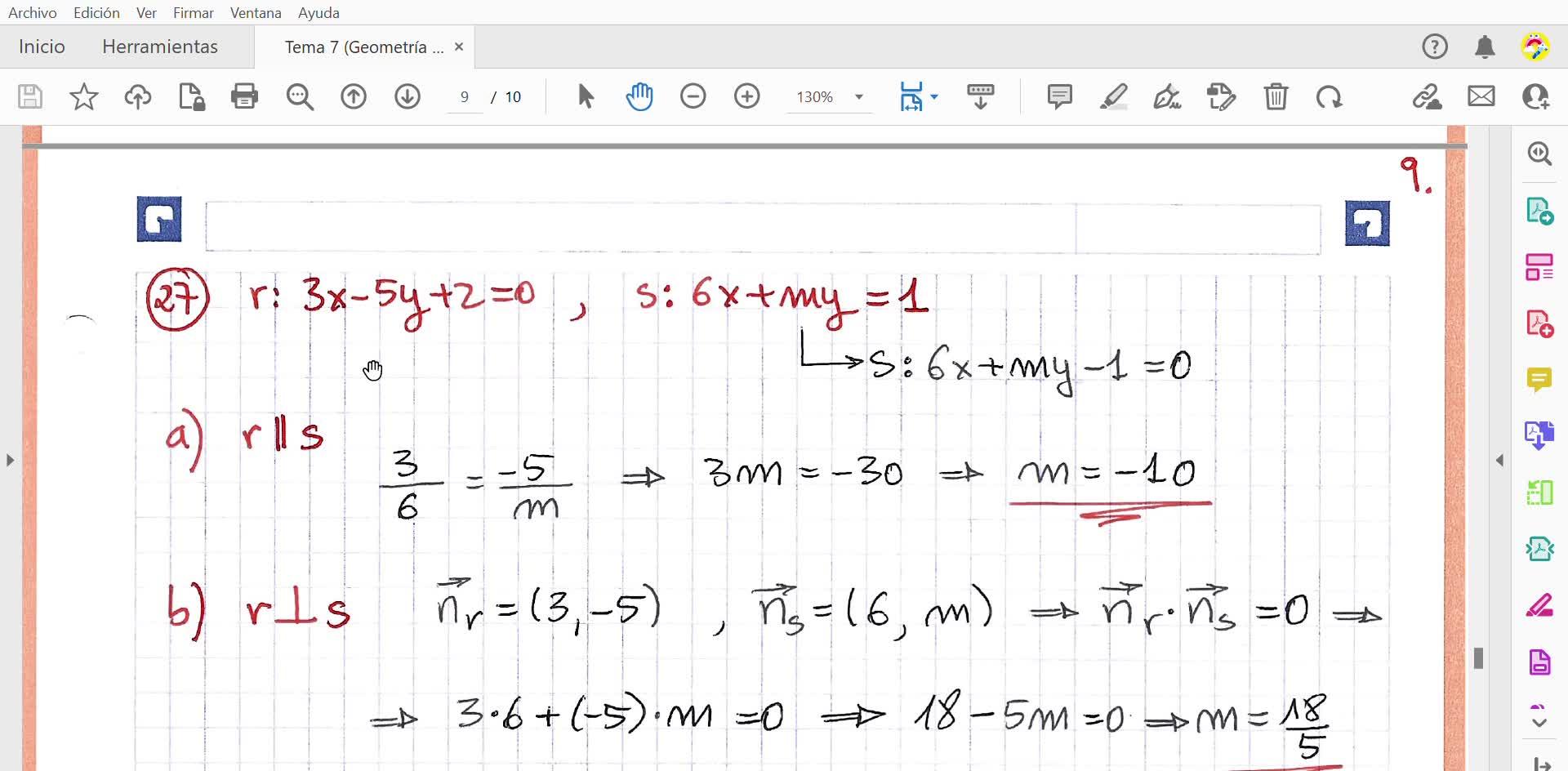Image resolution: width=1568 pixels, height=771 pixels.
Task: Add the file to starred favorites
Action: (84, 96)
